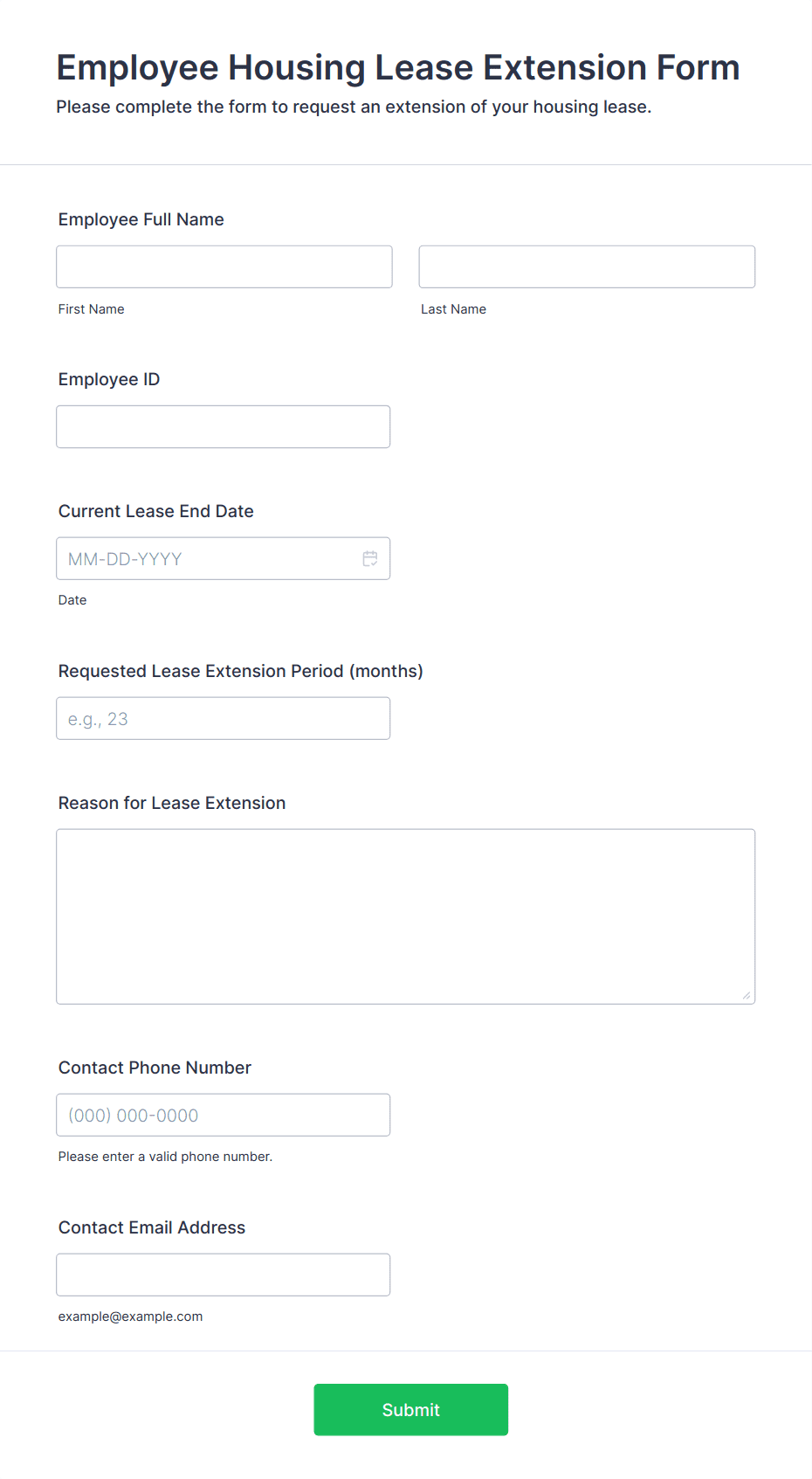Click the Reason for Lease Extension textarea
This screenshot has width=812, height=1479.
coord(406,916)
